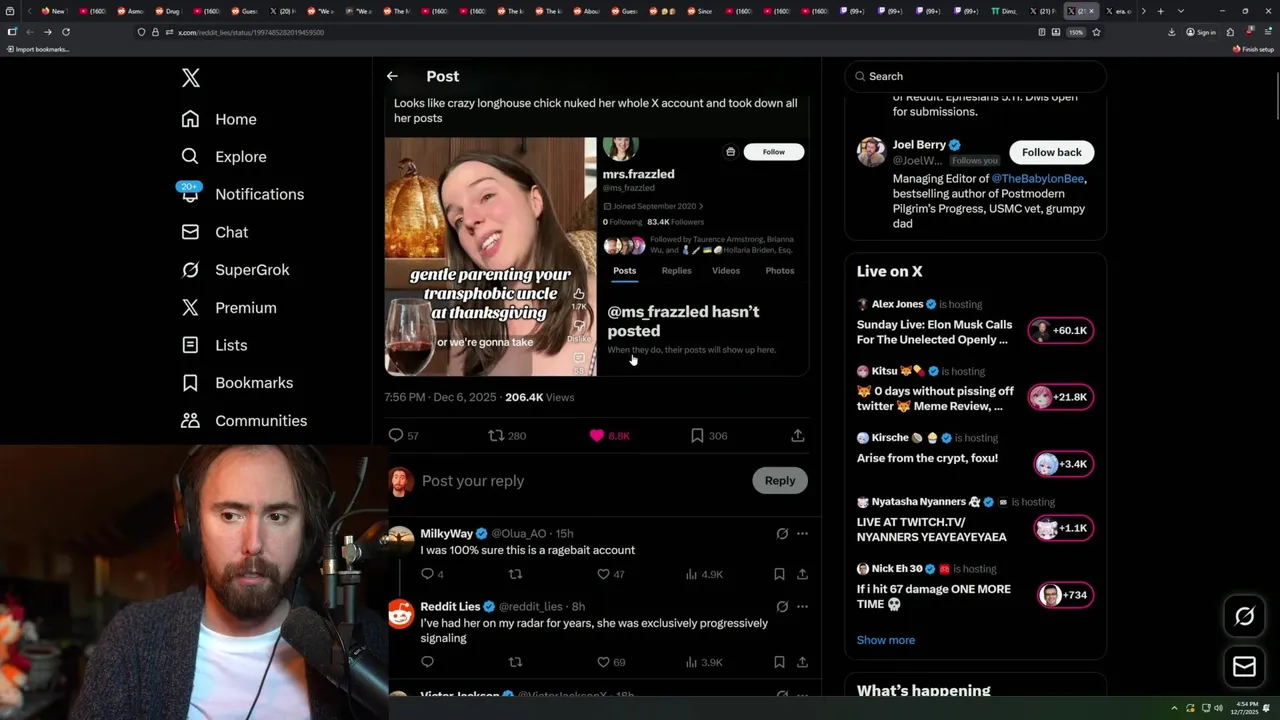This screenshot has height=720, width=1280.
Task: Click the main post share icon
Action: click(798, 435)
